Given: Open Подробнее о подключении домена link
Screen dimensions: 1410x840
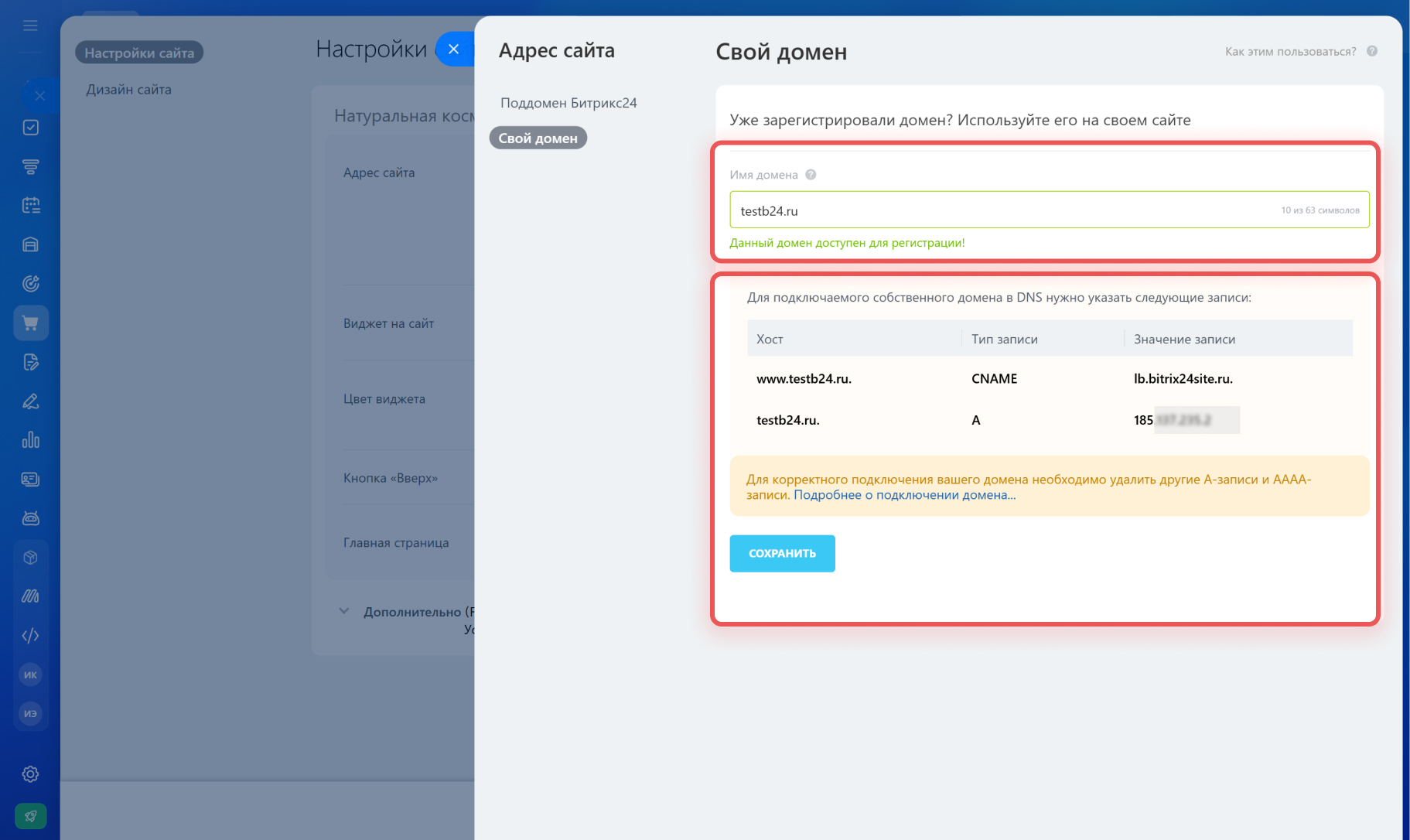Looking at the screenshot, I should pyautogui.click(x=905, y=495).
